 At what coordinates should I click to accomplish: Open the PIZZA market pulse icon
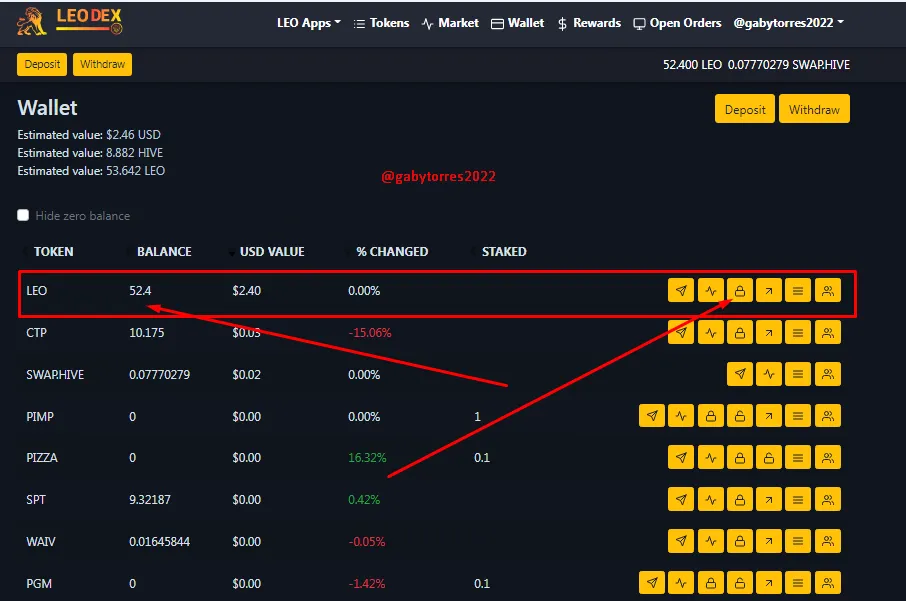(711, 457)
